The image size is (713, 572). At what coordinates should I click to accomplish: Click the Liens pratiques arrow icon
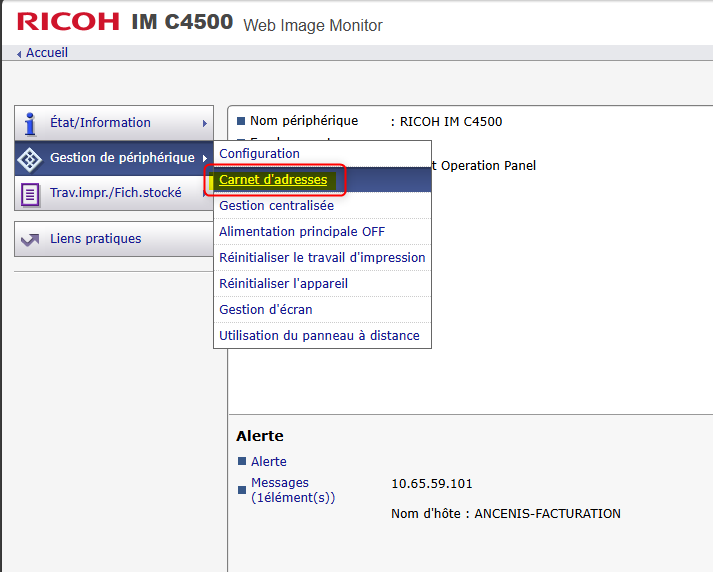pos(30,240)
